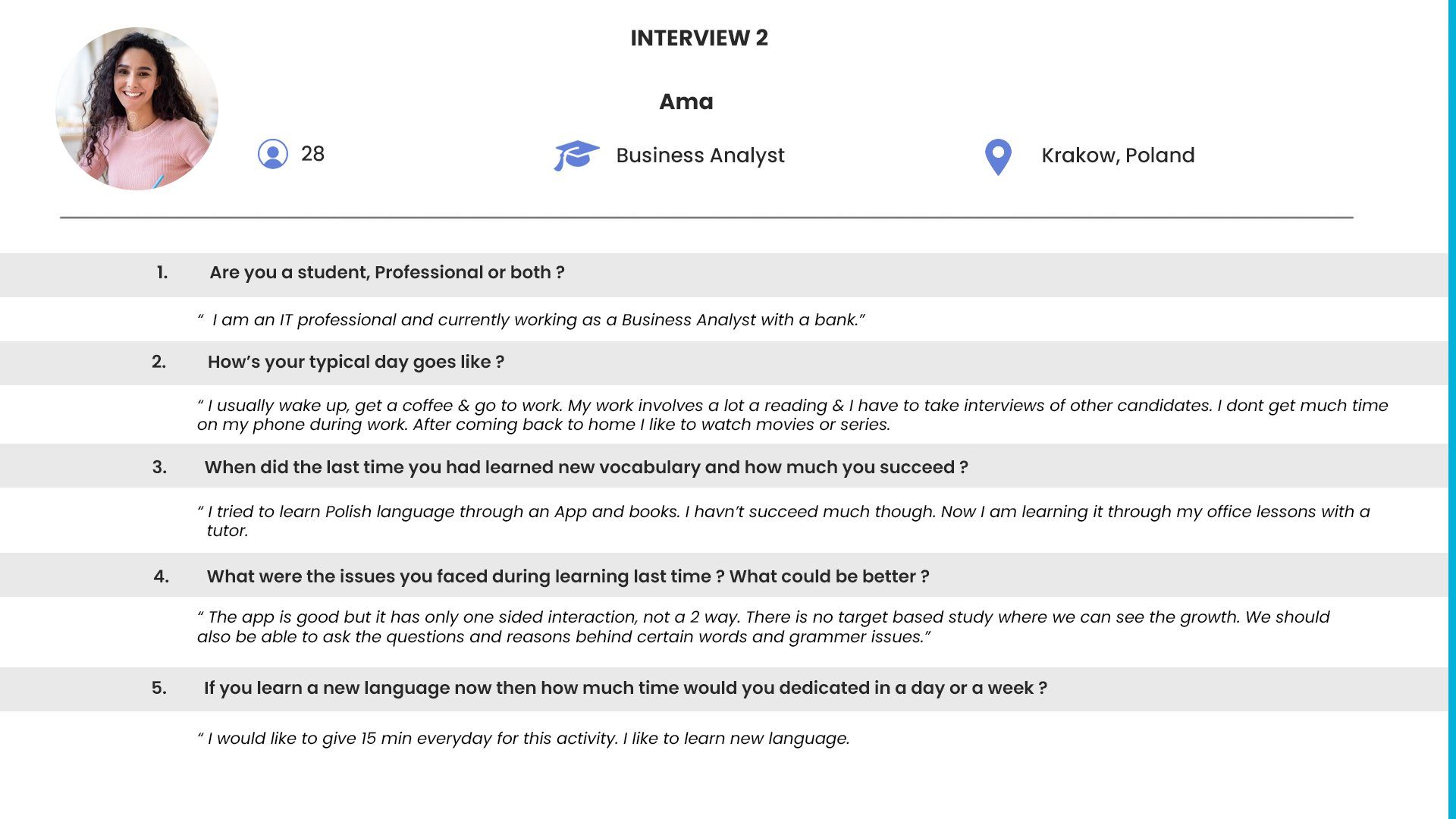This screenshot has width=1456, height=819.
Task: Click the map pin location icon
Action: (x=998, y=157)
